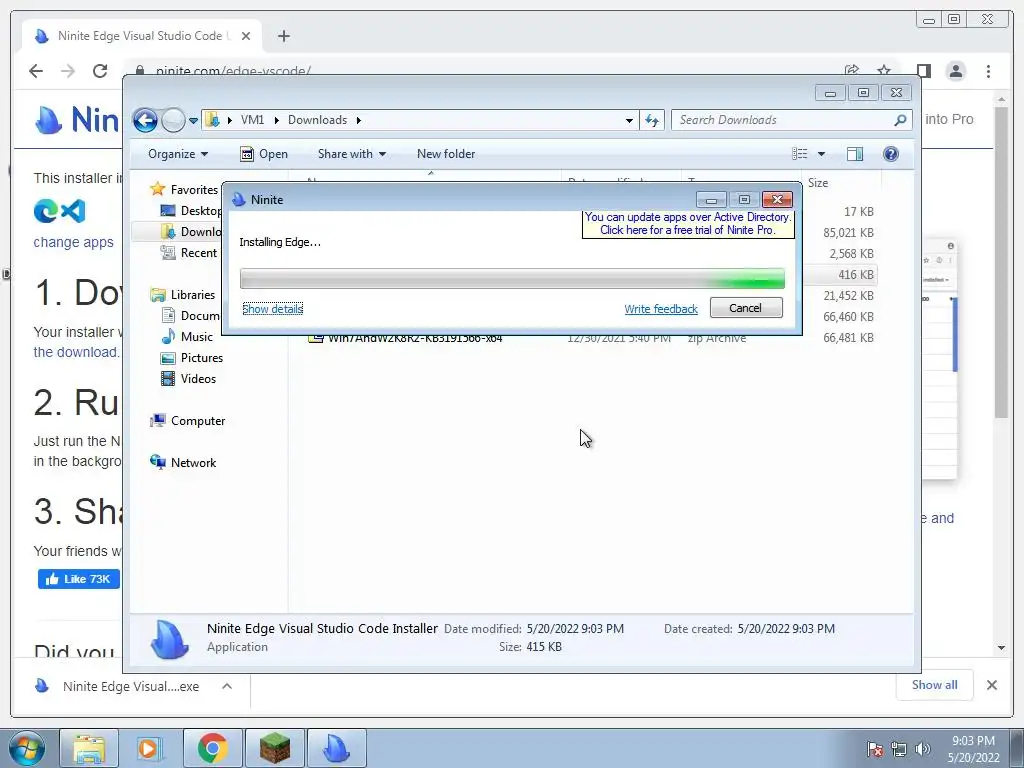1024x768 pixels.
Task: Click the network icon in system tray
Action: tap(899, 749)
